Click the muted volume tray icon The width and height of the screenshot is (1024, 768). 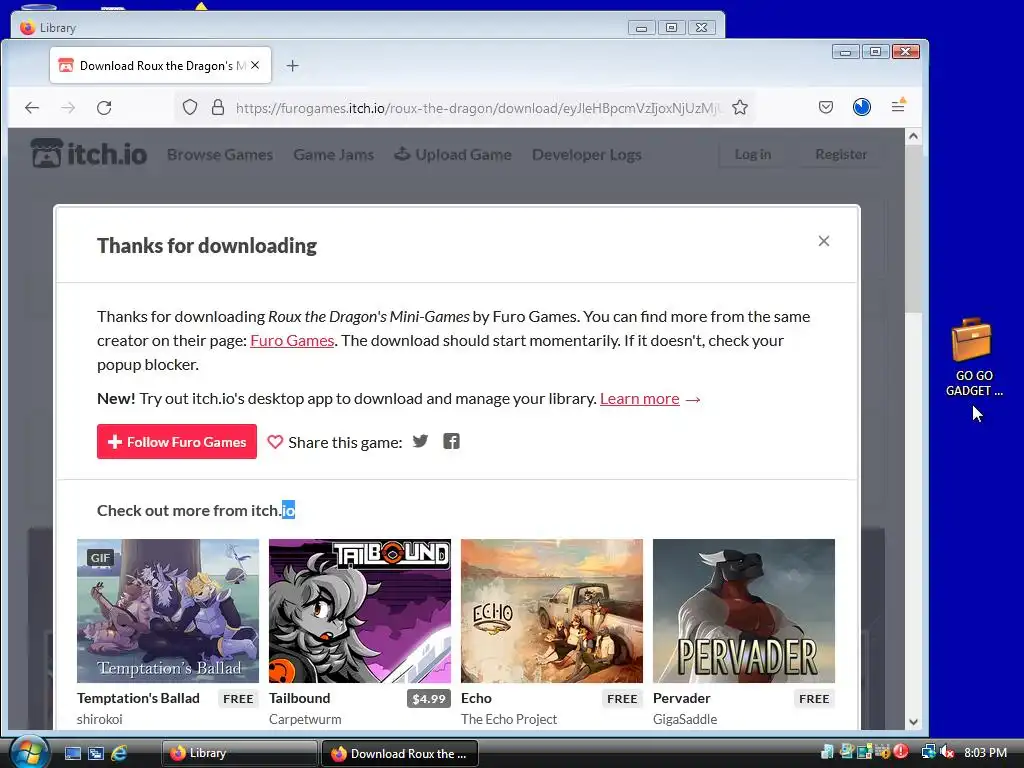click(947, 752)
